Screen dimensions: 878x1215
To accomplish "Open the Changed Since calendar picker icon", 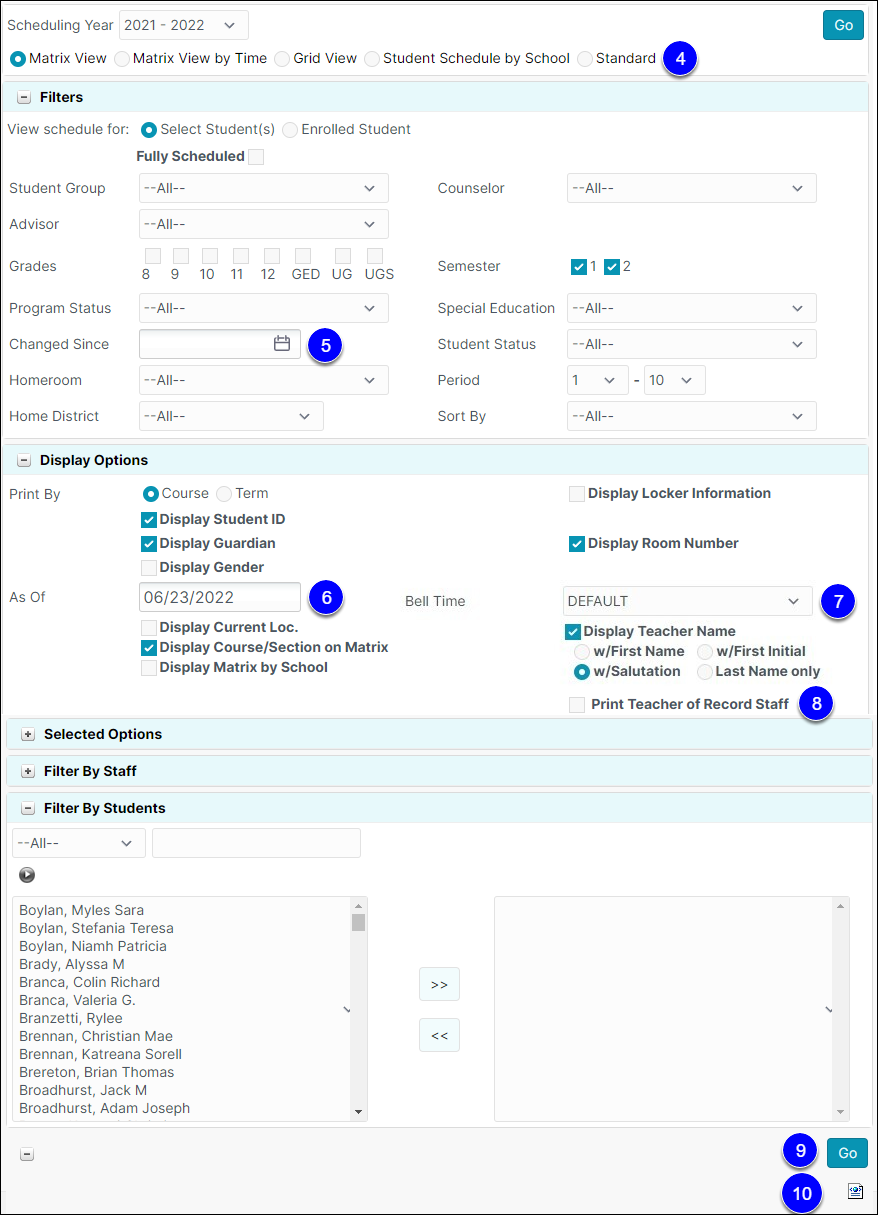I will click(x=282, y=343).
